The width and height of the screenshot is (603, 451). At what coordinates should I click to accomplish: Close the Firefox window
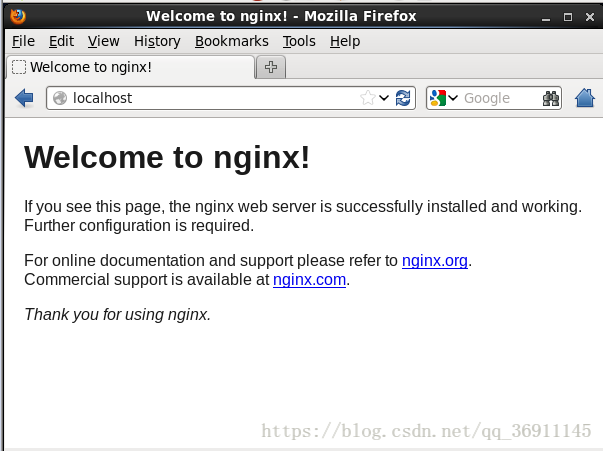click(x=590, y=17)
